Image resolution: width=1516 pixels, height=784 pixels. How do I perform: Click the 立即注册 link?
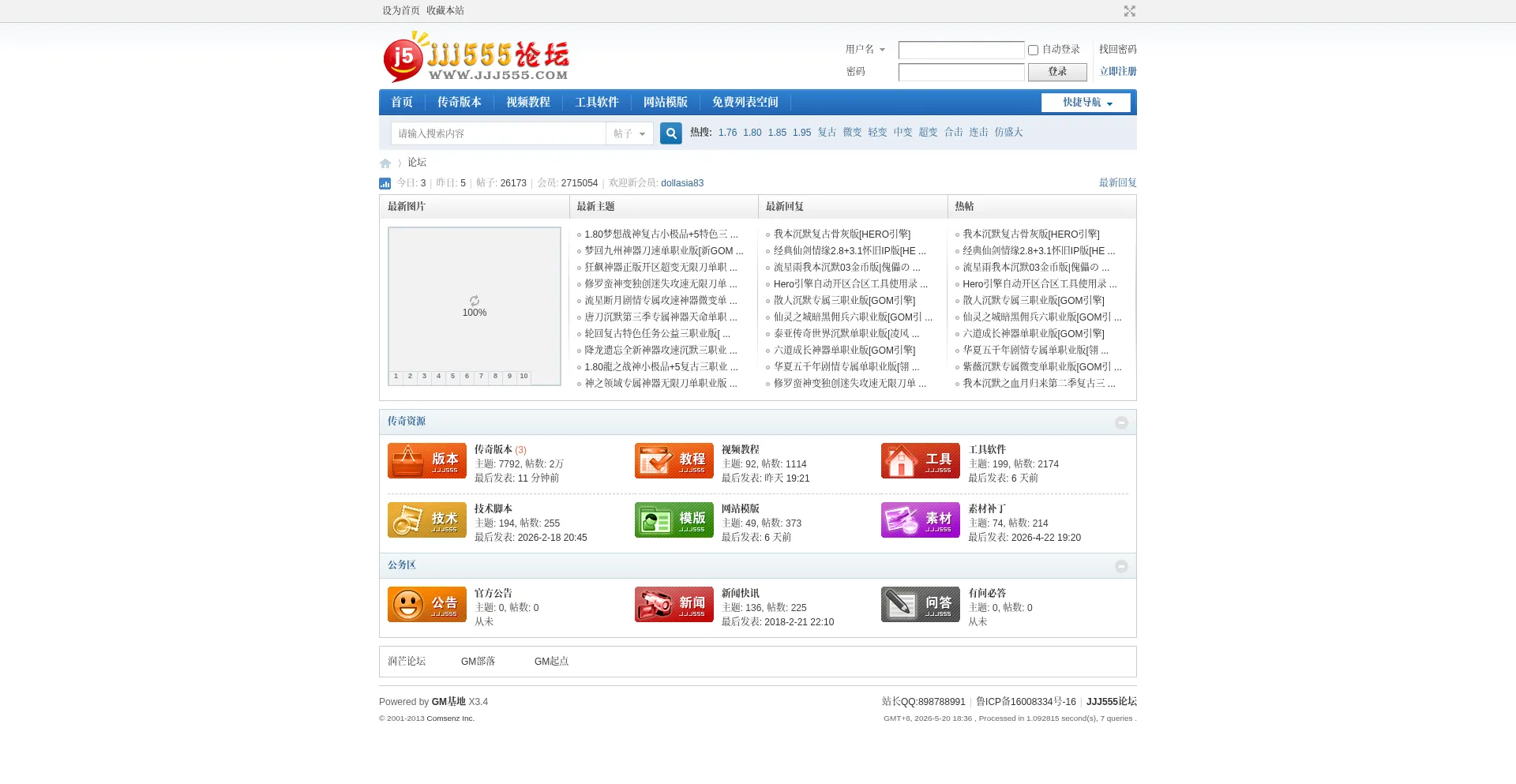click(x=1118, y=71)
